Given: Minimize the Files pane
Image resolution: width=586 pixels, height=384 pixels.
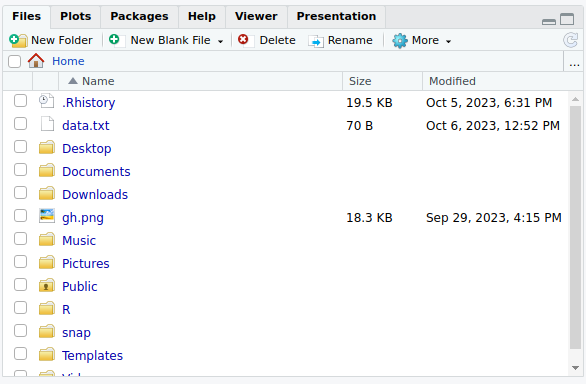Looking at the screenshot, I should (x=549, y=21).
